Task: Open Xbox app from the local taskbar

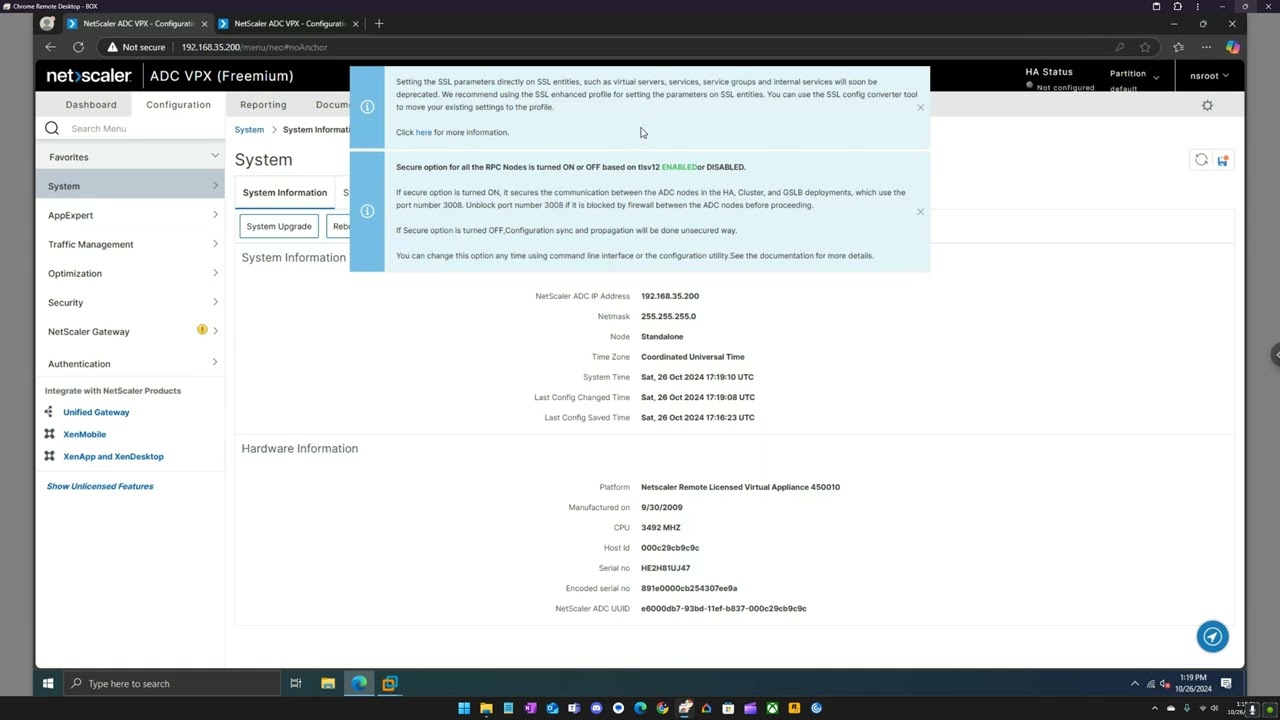Action: pyautogui.click(x=772, y=708)
